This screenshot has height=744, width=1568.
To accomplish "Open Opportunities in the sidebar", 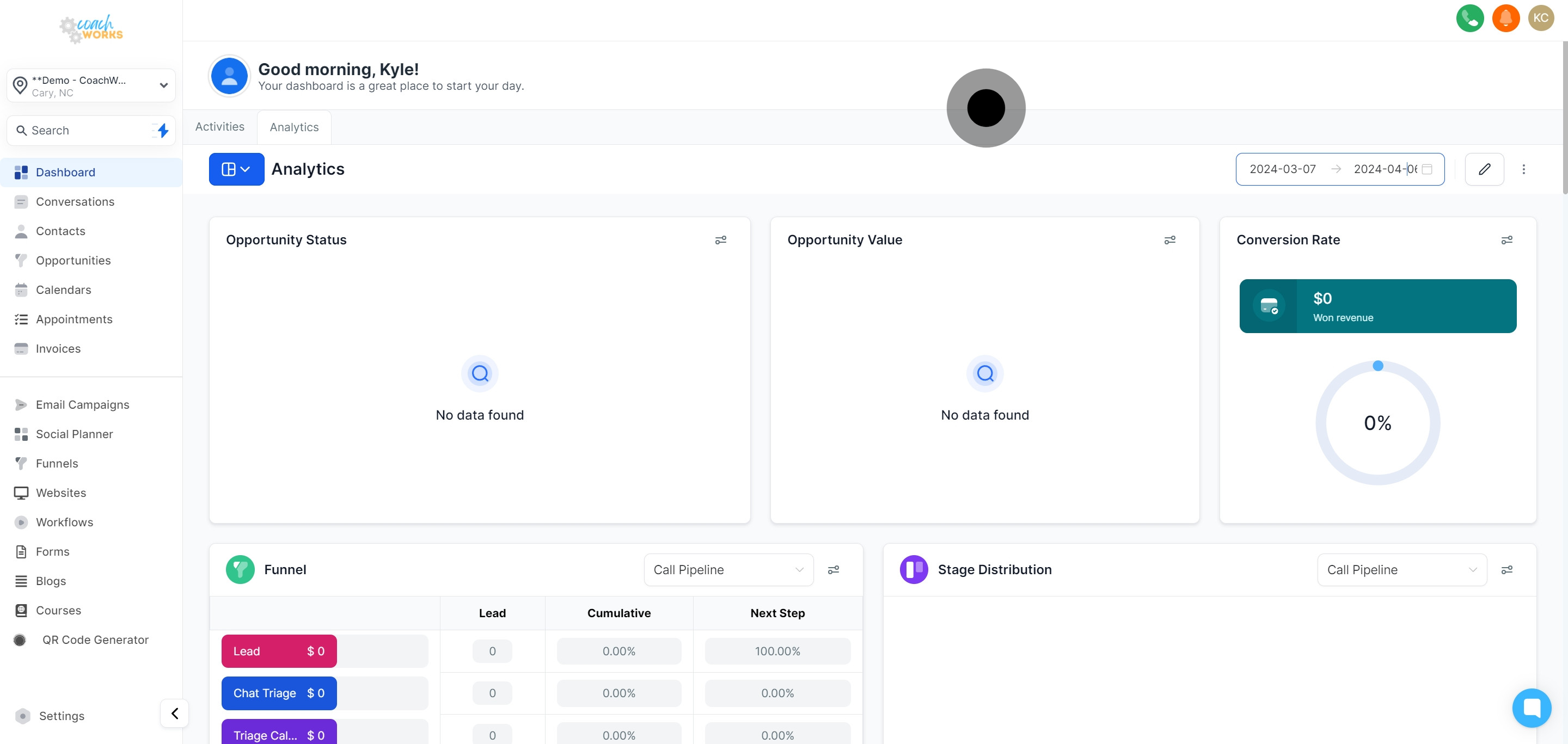I will tap(73, 260).
